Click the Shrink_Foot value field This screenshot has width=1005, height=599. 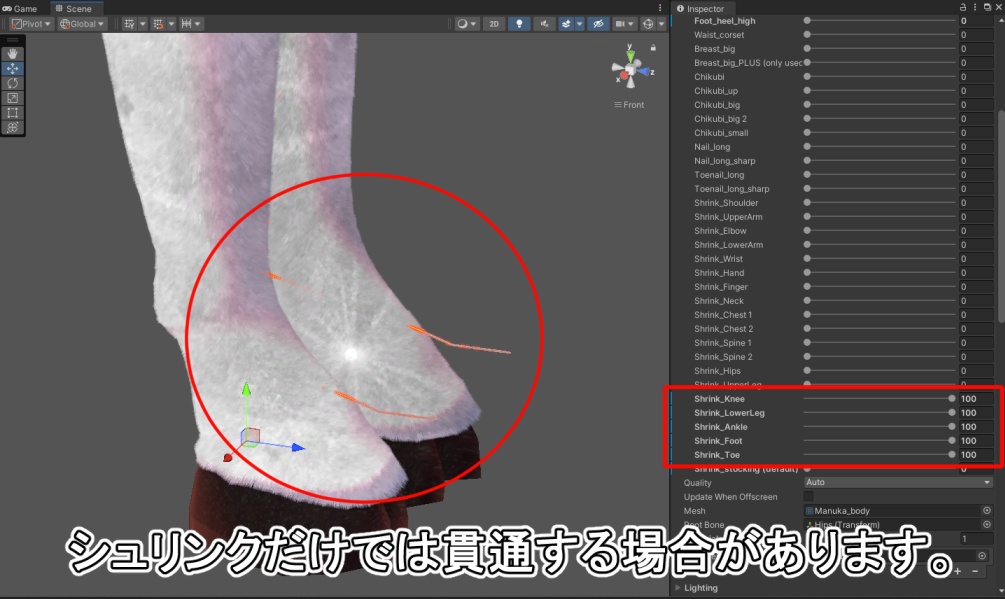coord(976,441)
